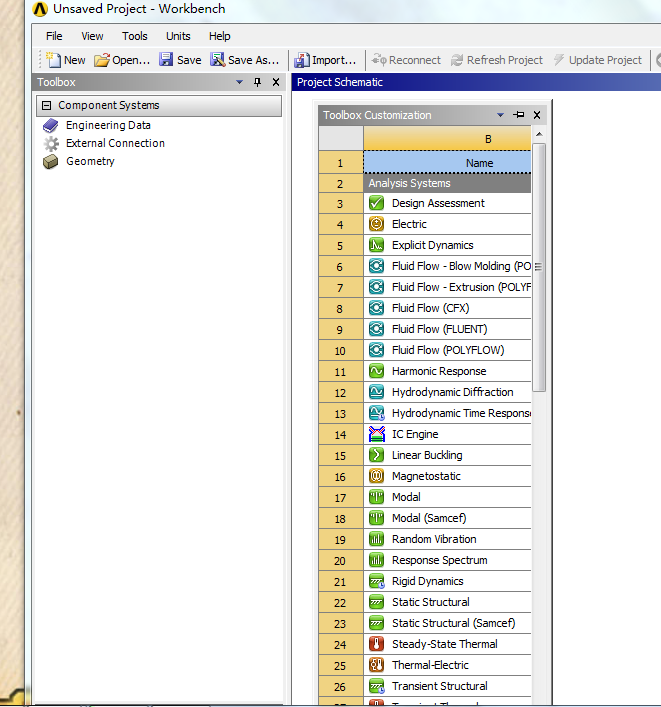This screenshot has width=661, height=707.
Task: Click column B header
Action: (447, 139)
